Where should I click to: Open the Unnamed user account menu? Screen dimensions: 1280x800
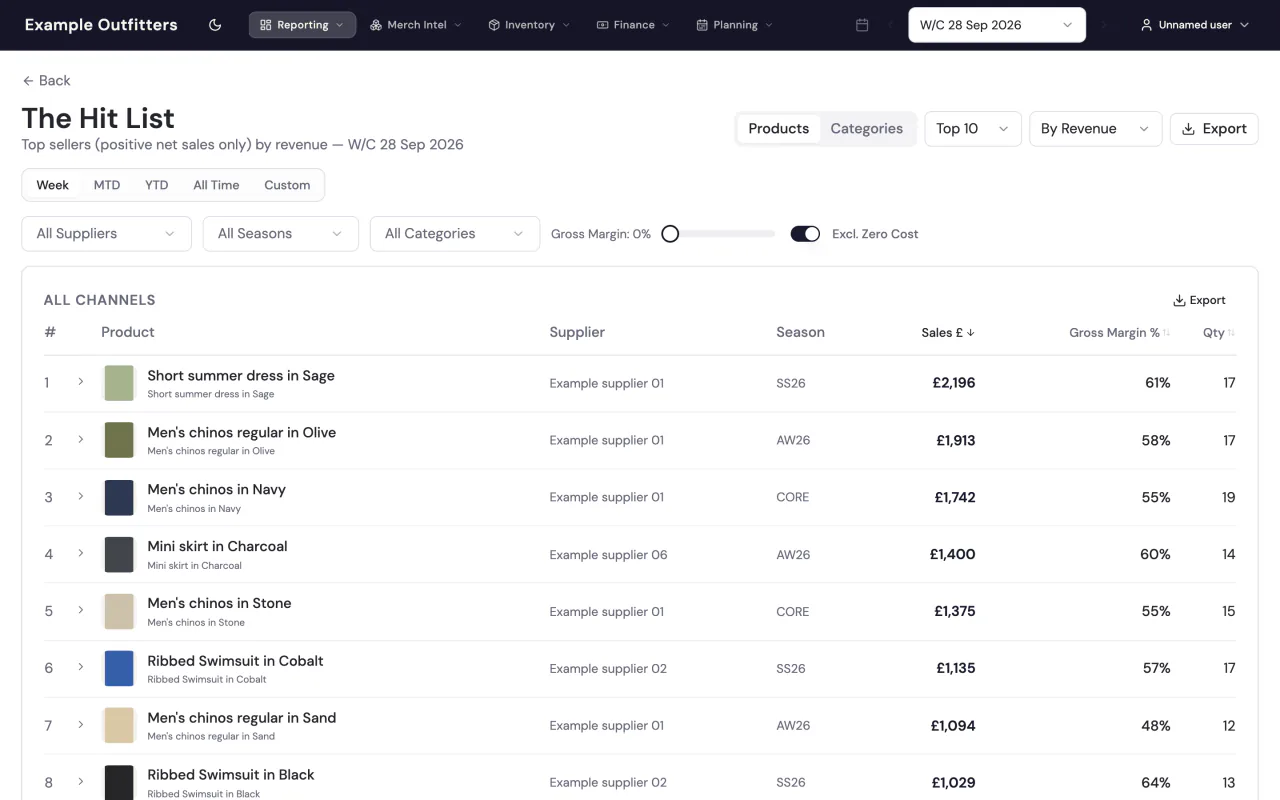pyautogui.click(x=1195, y=25)
